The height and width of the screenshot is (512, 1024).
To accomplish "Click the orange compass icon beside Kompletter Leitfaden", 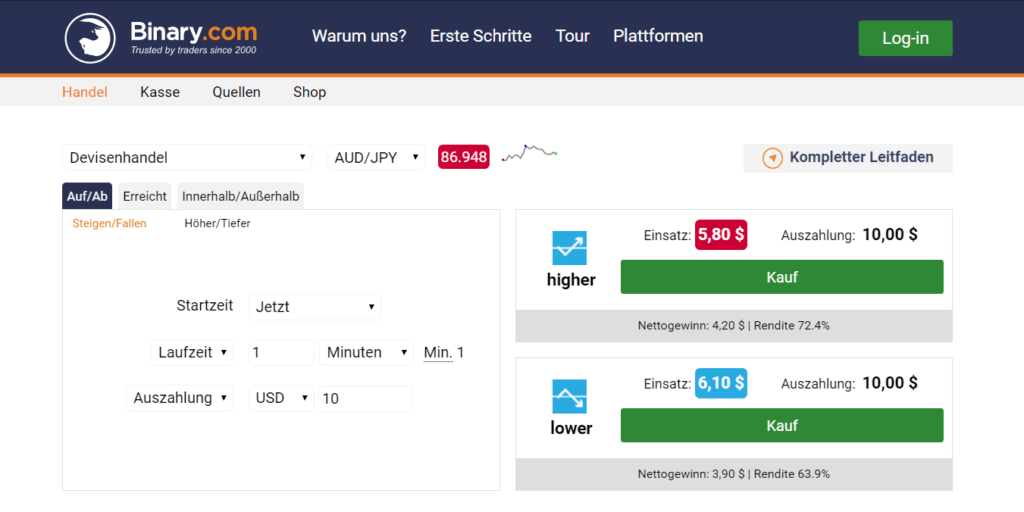I will pyautogui.click(x=773, y=158).
